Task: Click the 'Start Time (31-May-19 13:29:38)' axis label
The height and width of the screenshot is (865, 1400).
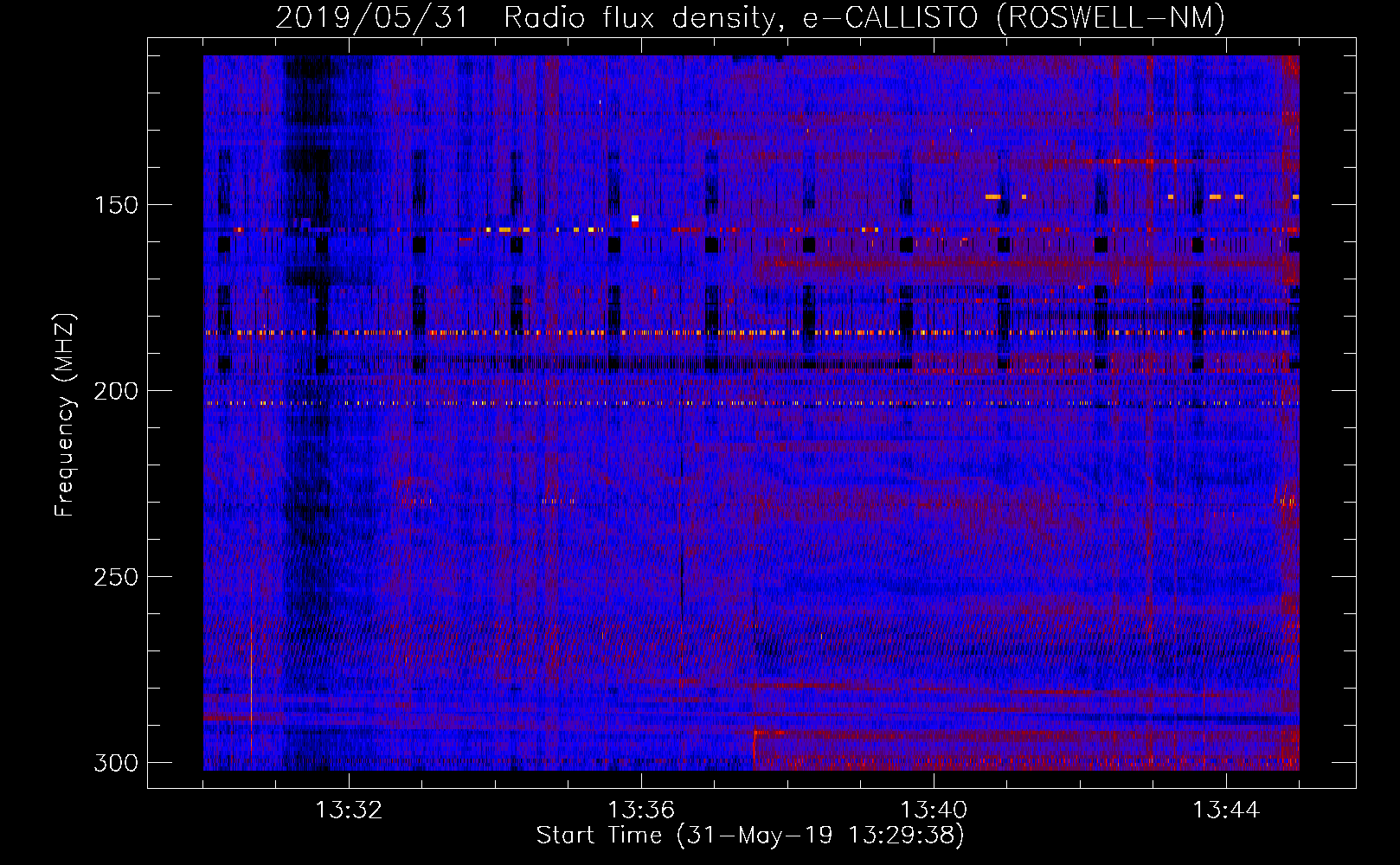Action: click(750, 836)
